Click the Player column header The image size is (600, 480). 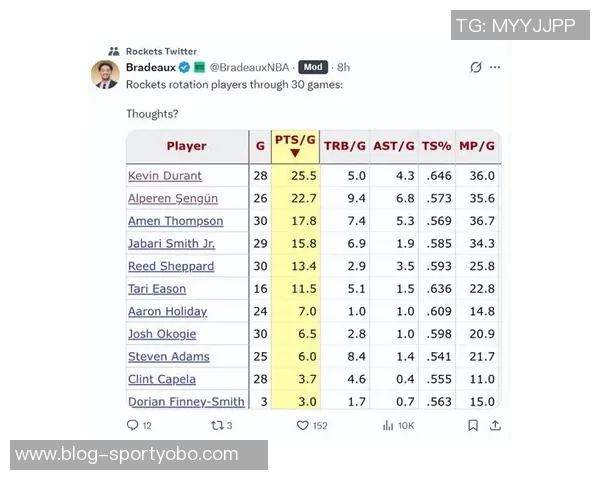point(186,146)
